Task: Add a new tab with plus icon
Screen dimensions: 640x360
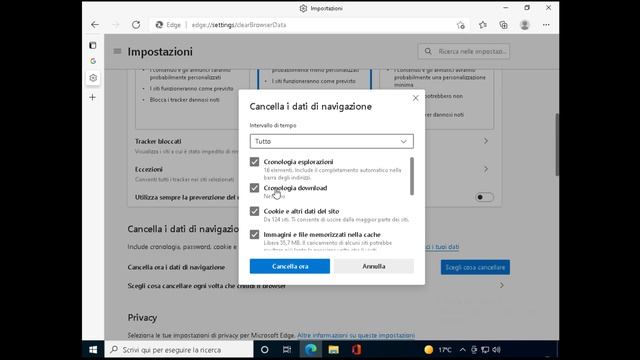Action: pos(93,97)
